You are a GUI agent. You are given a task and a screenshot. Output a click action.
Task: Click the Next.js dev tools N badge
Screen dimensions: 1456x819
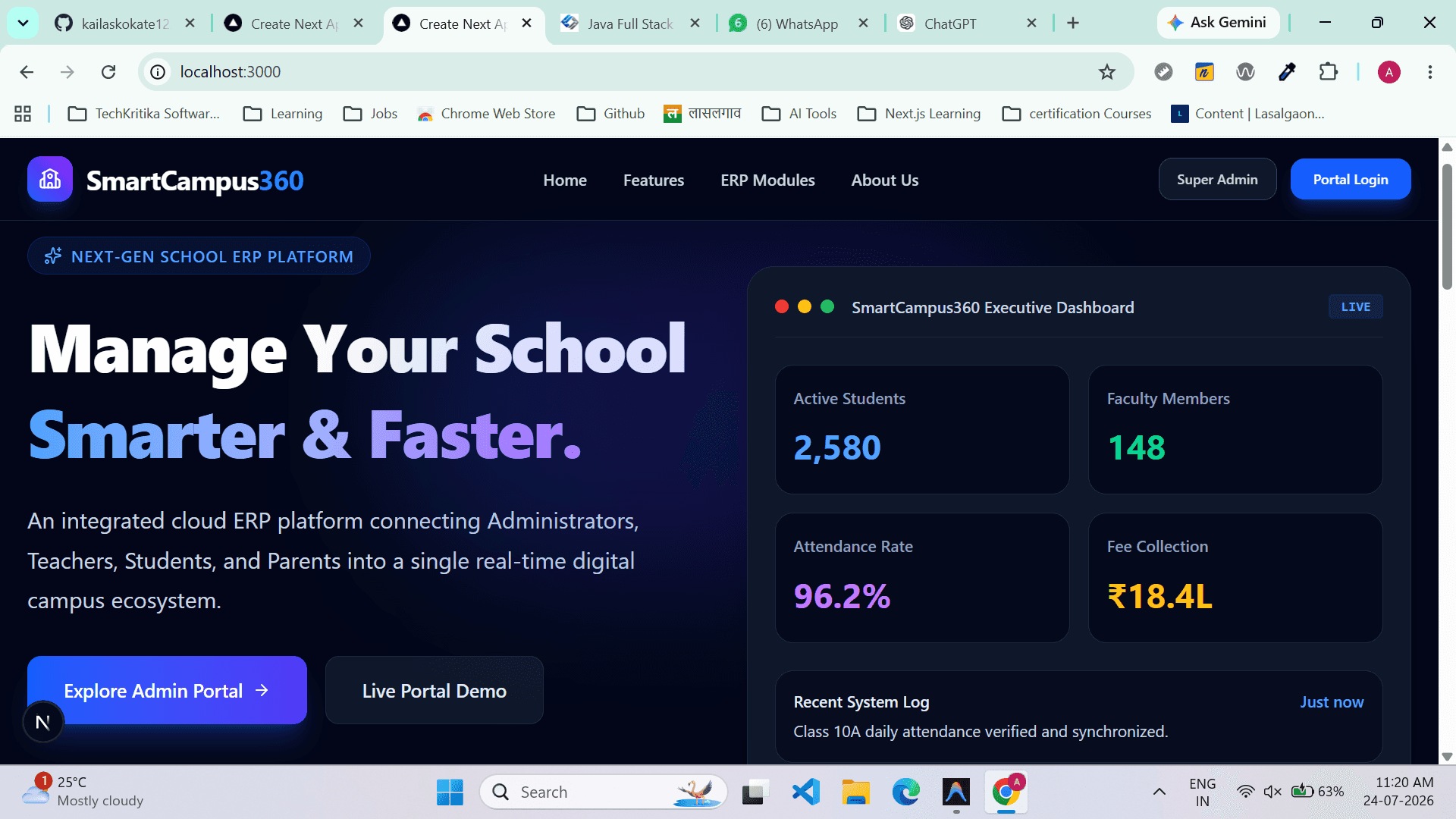pos(42,723)
